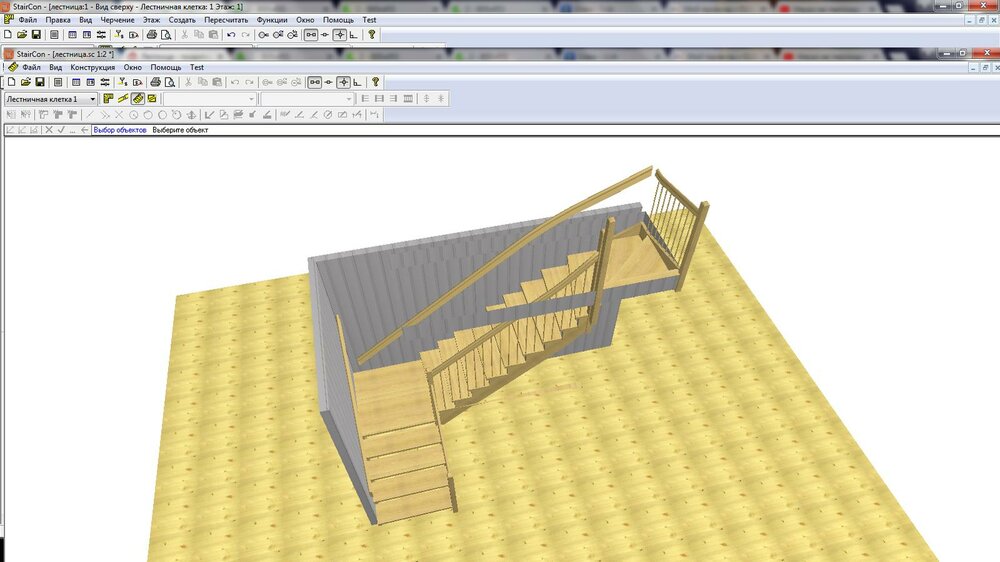Open the second empty combo box in the toolbar
Image resolution: width=1000 pixels, height=562 pixels.
point(307,99)
